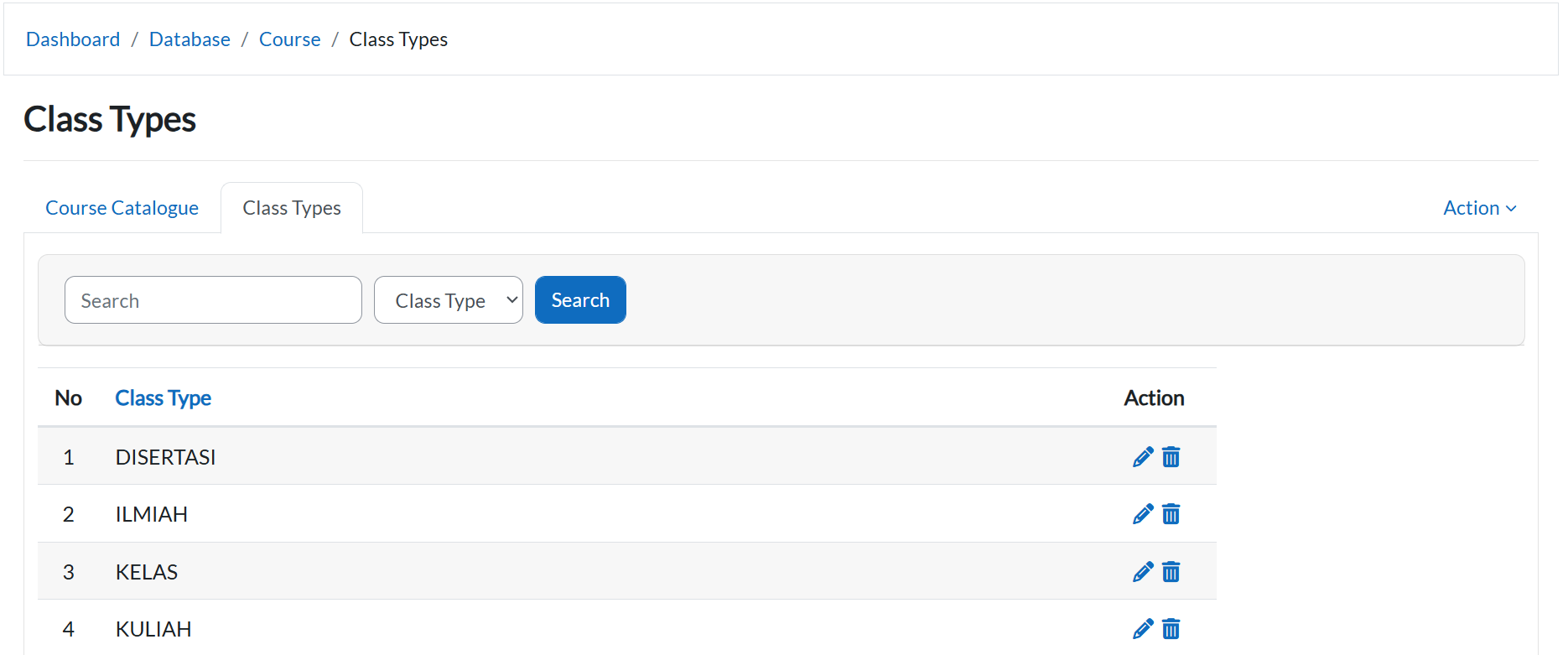Edit the KELAS class type
The height and width of the screenshot is (655, 1568).
coord(1142,572)
